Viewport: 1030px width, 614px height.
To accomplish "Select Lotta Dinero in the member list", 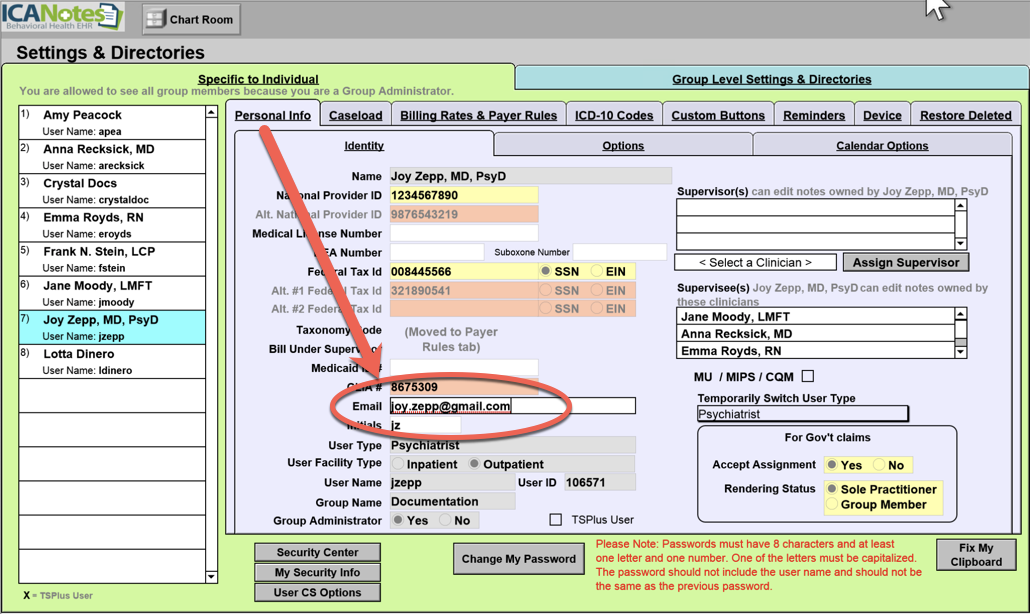I will (112, 361).
